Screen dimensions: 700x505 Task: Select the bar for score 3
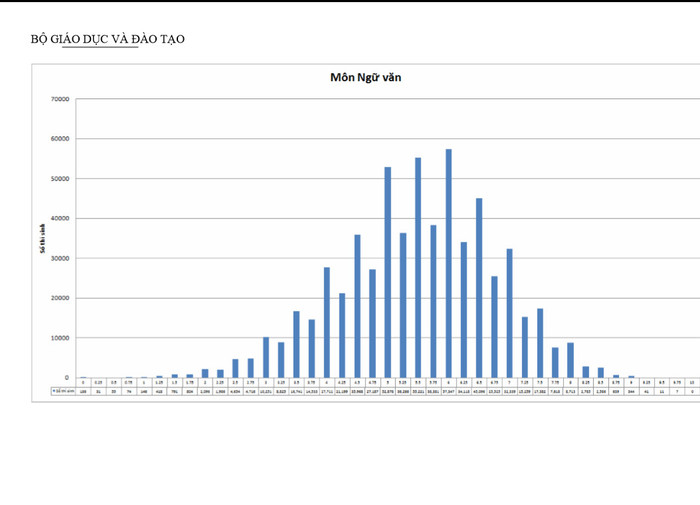pyautogui.click(x=265, y=357)
